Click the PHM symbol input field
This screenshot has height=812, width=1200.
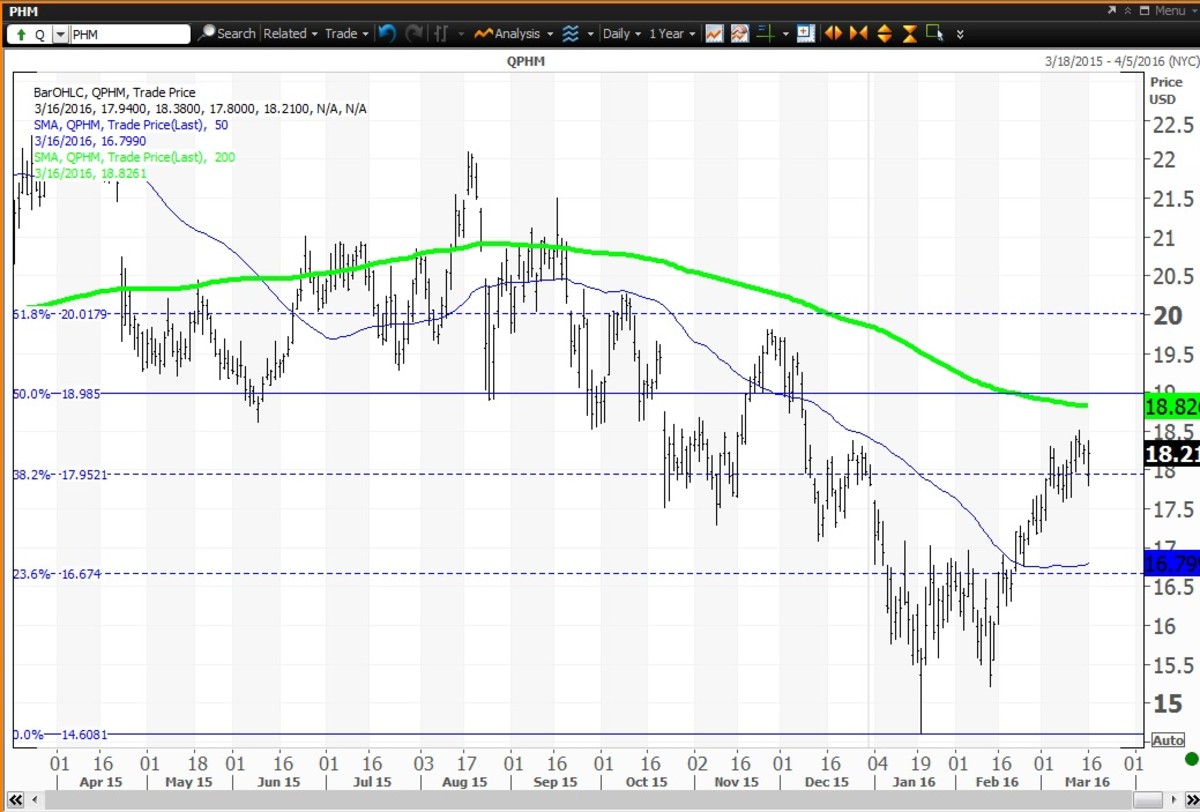tap(130, 34)
